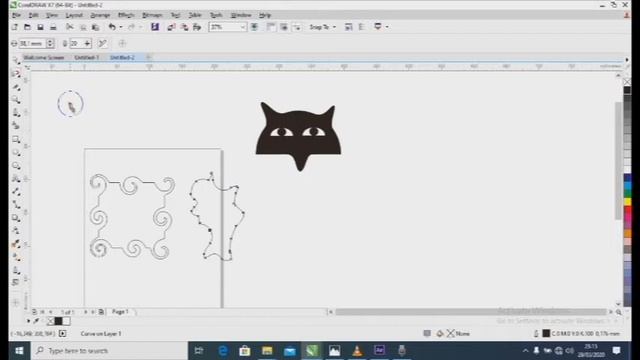Click the Save disk icon
Image resolution: width=640 pixels, height=360 pixels.
(x=40, y=27)
